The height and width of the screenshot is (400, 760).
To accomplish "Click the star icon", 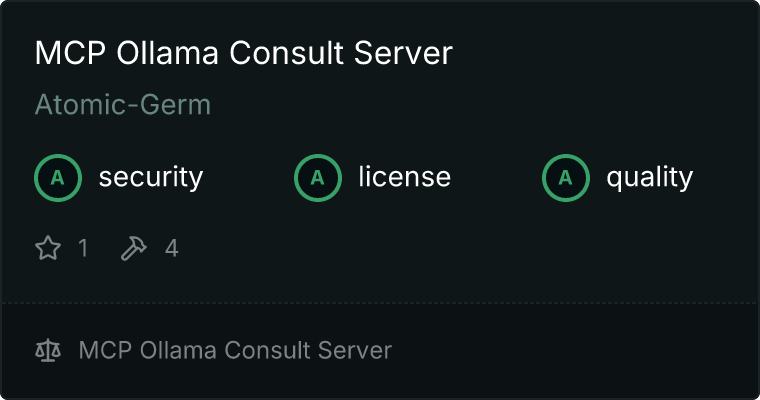I will pyautogui.click(x=48, y=248).
